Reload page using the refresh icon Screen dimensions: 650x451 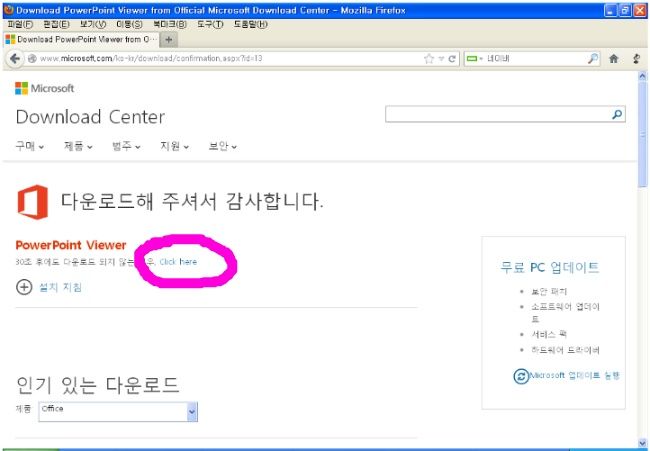(x=452, y=59)
